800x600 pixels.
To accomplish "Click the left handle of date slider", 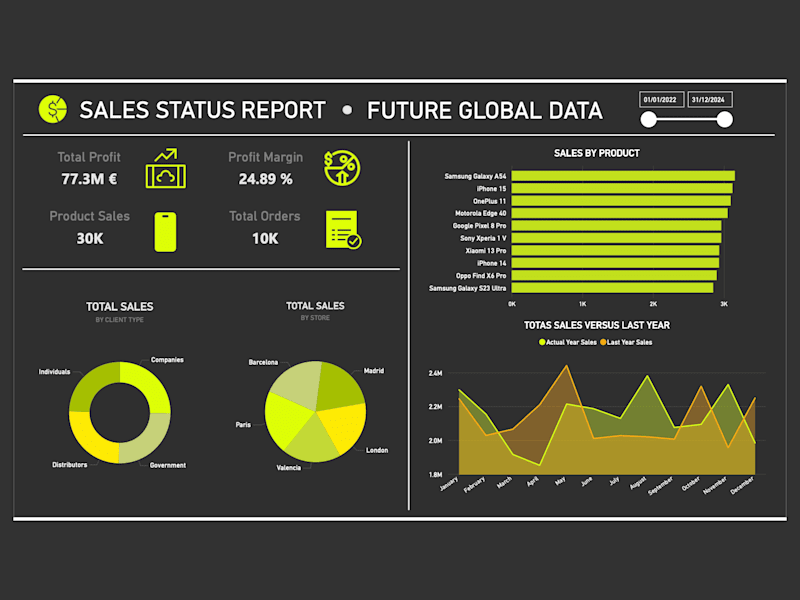I will (648, 120).
